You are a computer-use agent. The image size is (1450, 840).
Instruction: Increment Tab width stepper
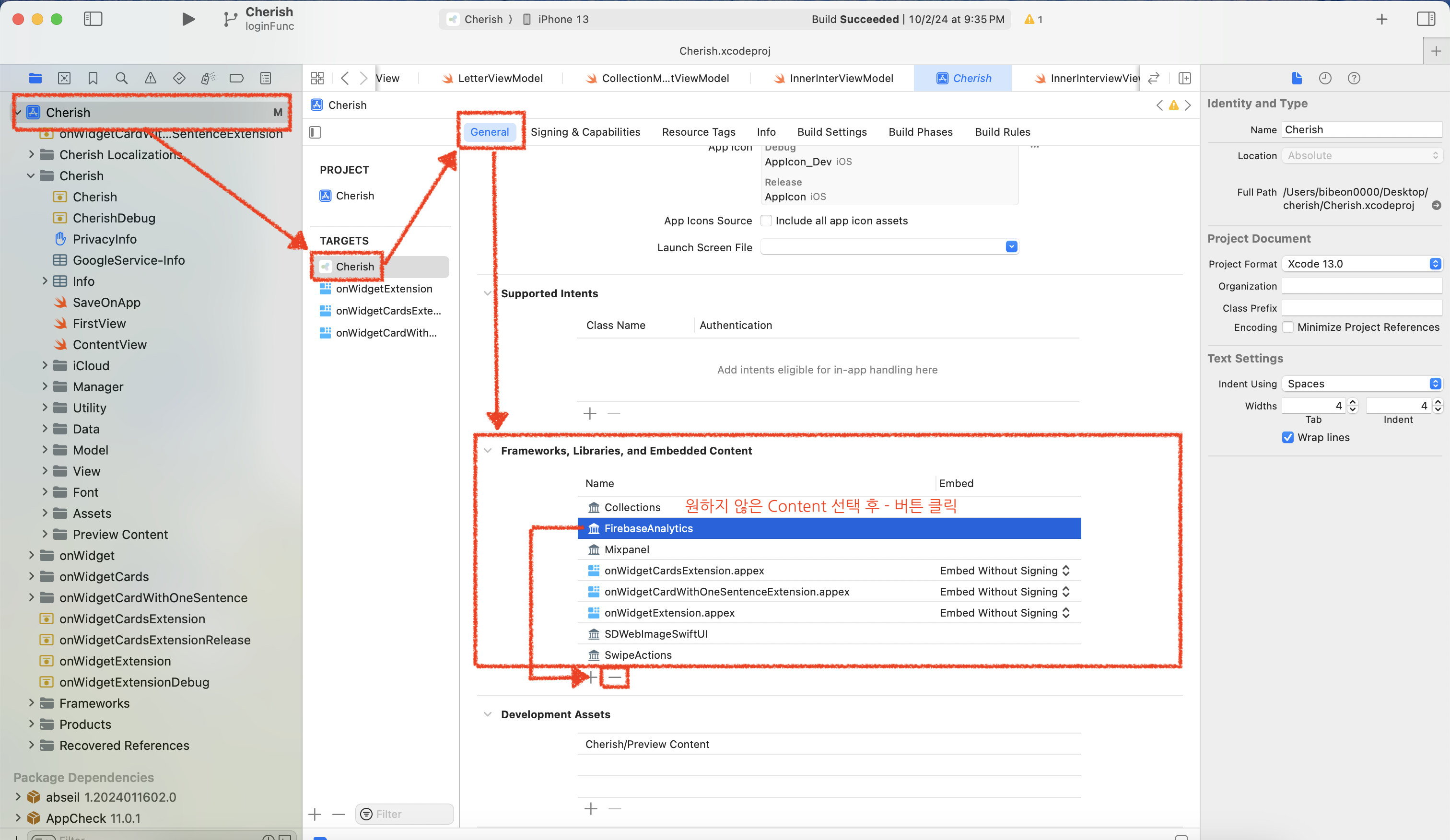(1353, 402)
